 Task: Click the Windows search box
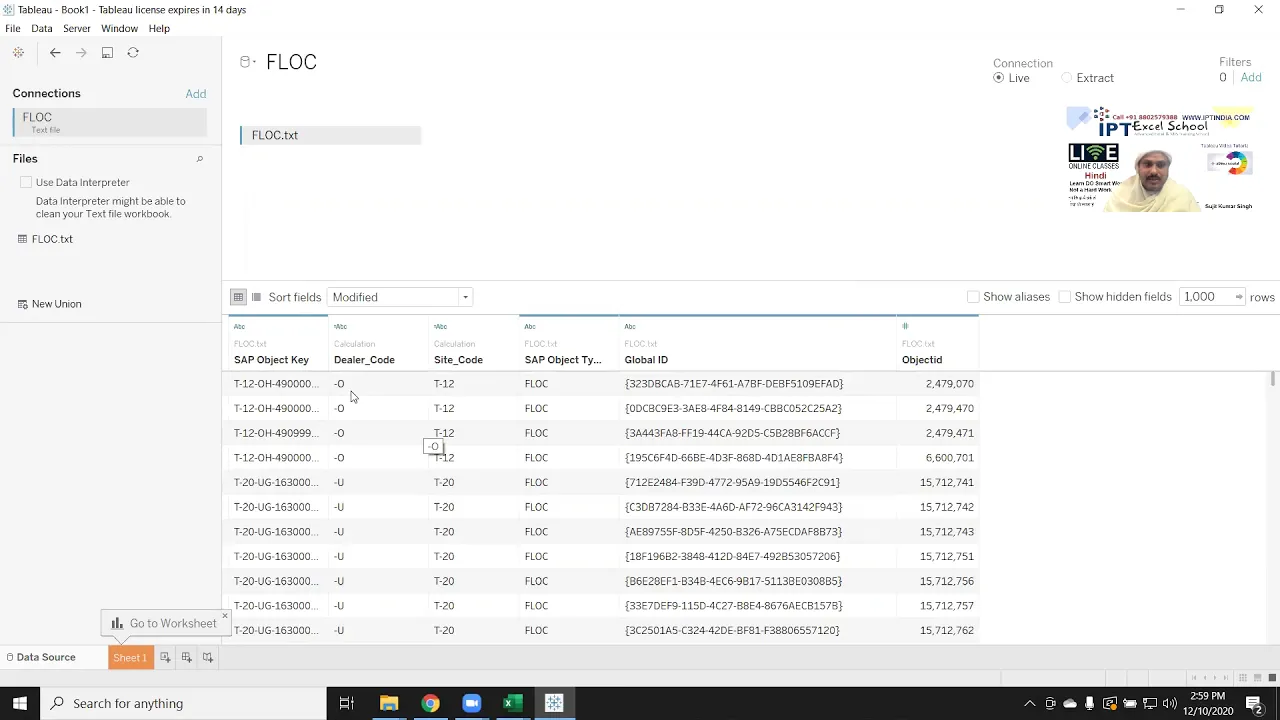pos(183,703)
